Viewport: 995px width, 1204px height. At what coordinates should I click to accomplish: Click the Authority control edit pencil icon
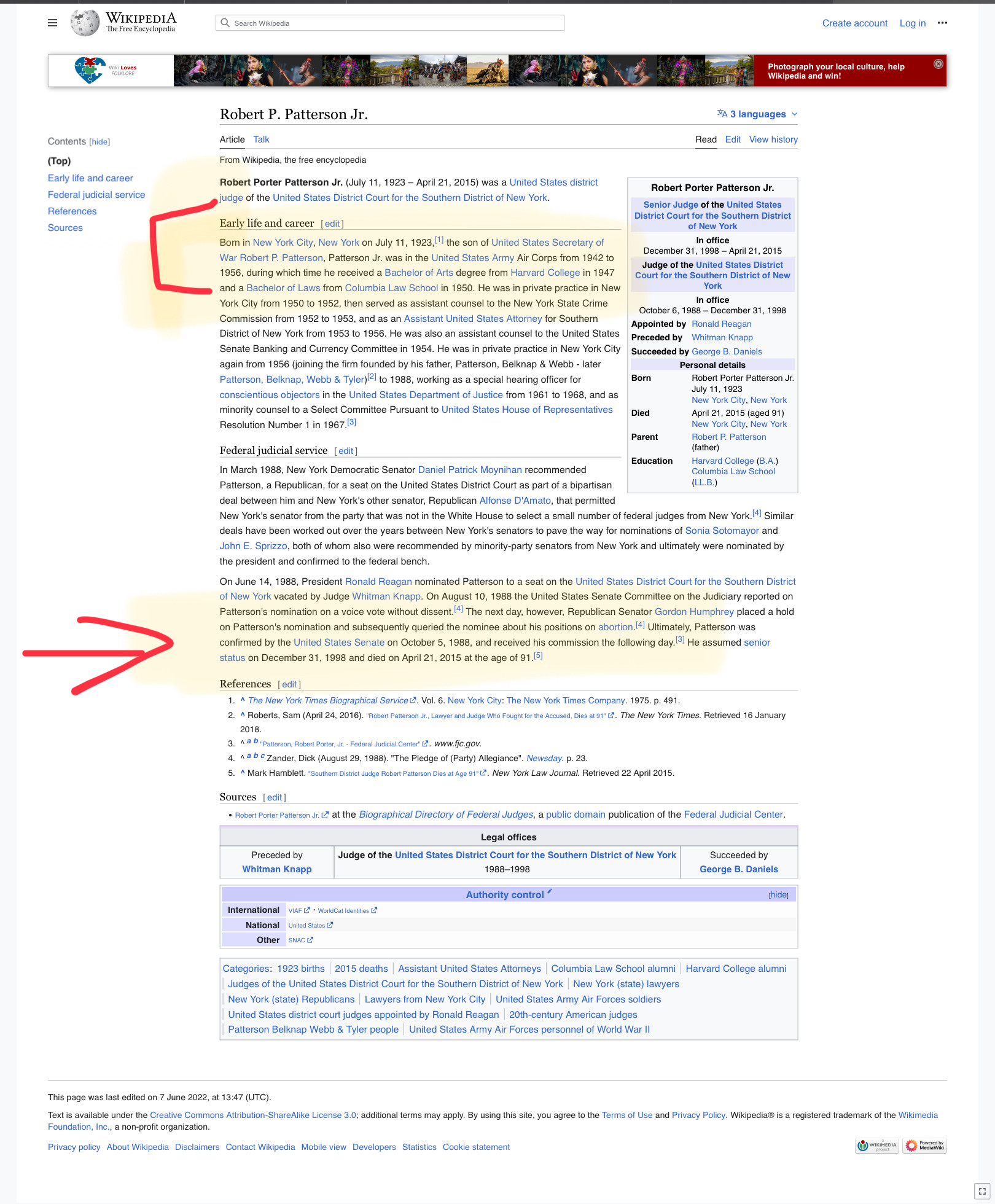[550, 891]
